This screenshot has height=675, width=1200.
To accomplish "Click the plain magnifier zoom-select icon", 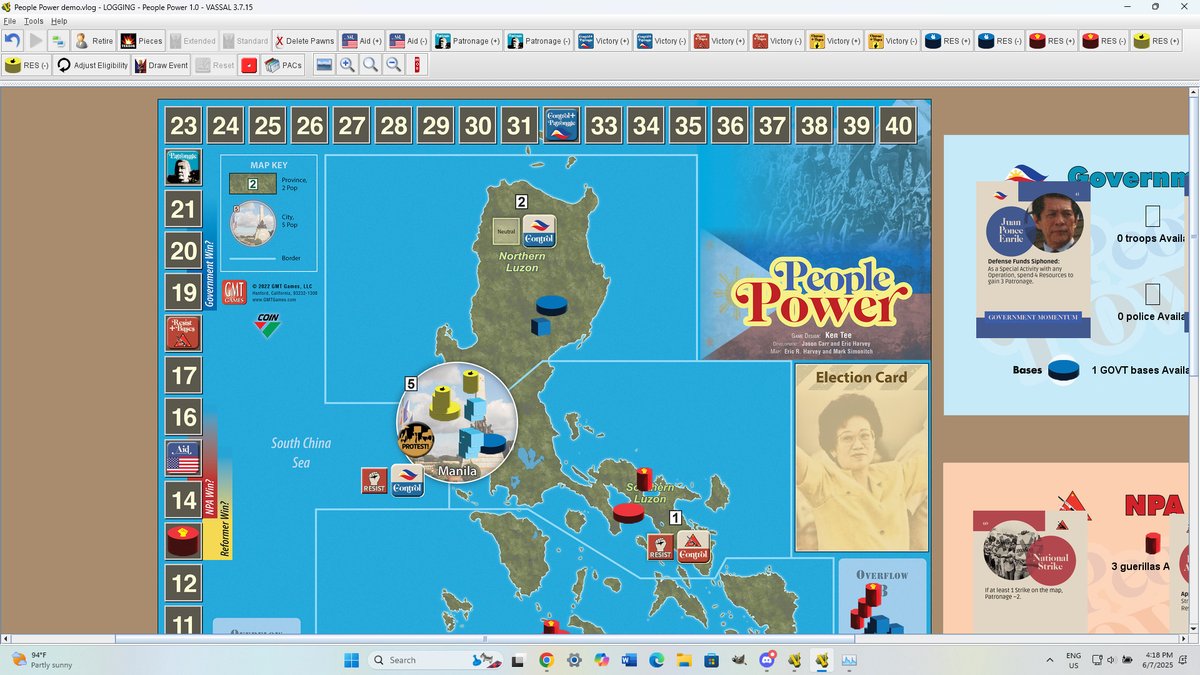I will [371, 65].
